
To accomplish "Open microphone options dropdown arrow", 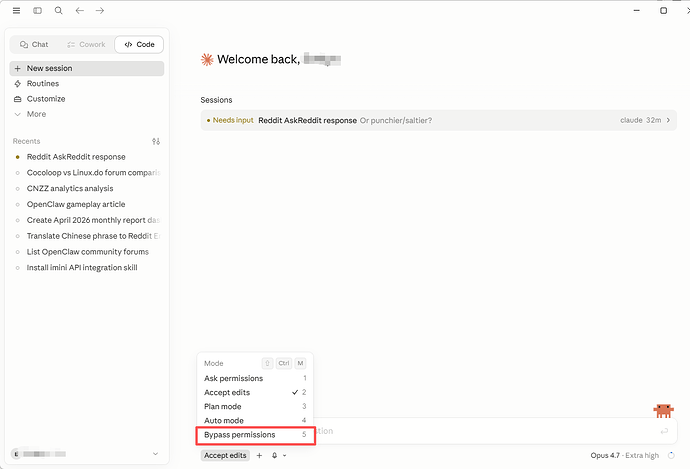I will [285, 455].
